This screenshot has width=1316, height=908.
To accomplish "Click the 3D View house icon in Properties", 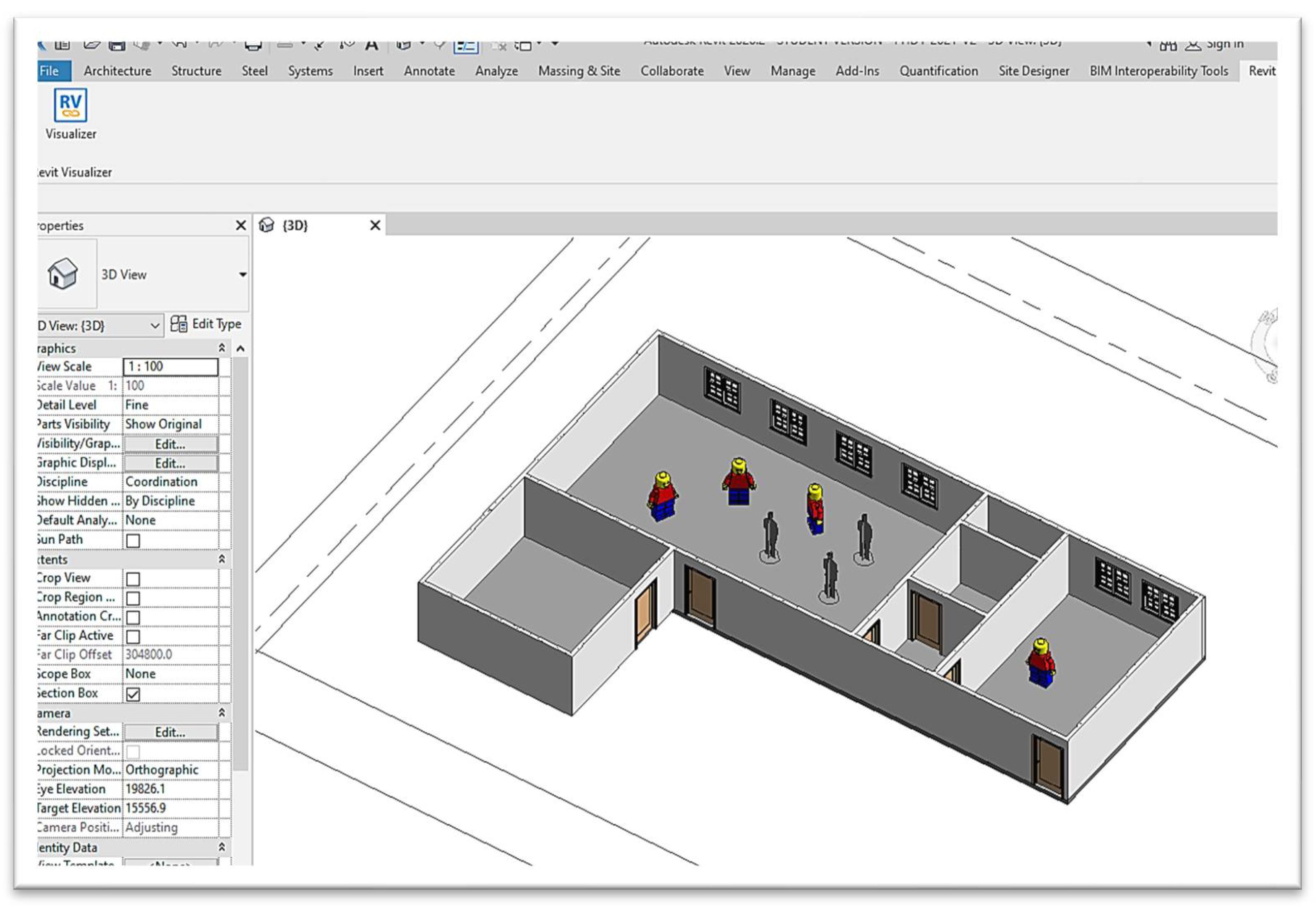I will coord(63,274).
